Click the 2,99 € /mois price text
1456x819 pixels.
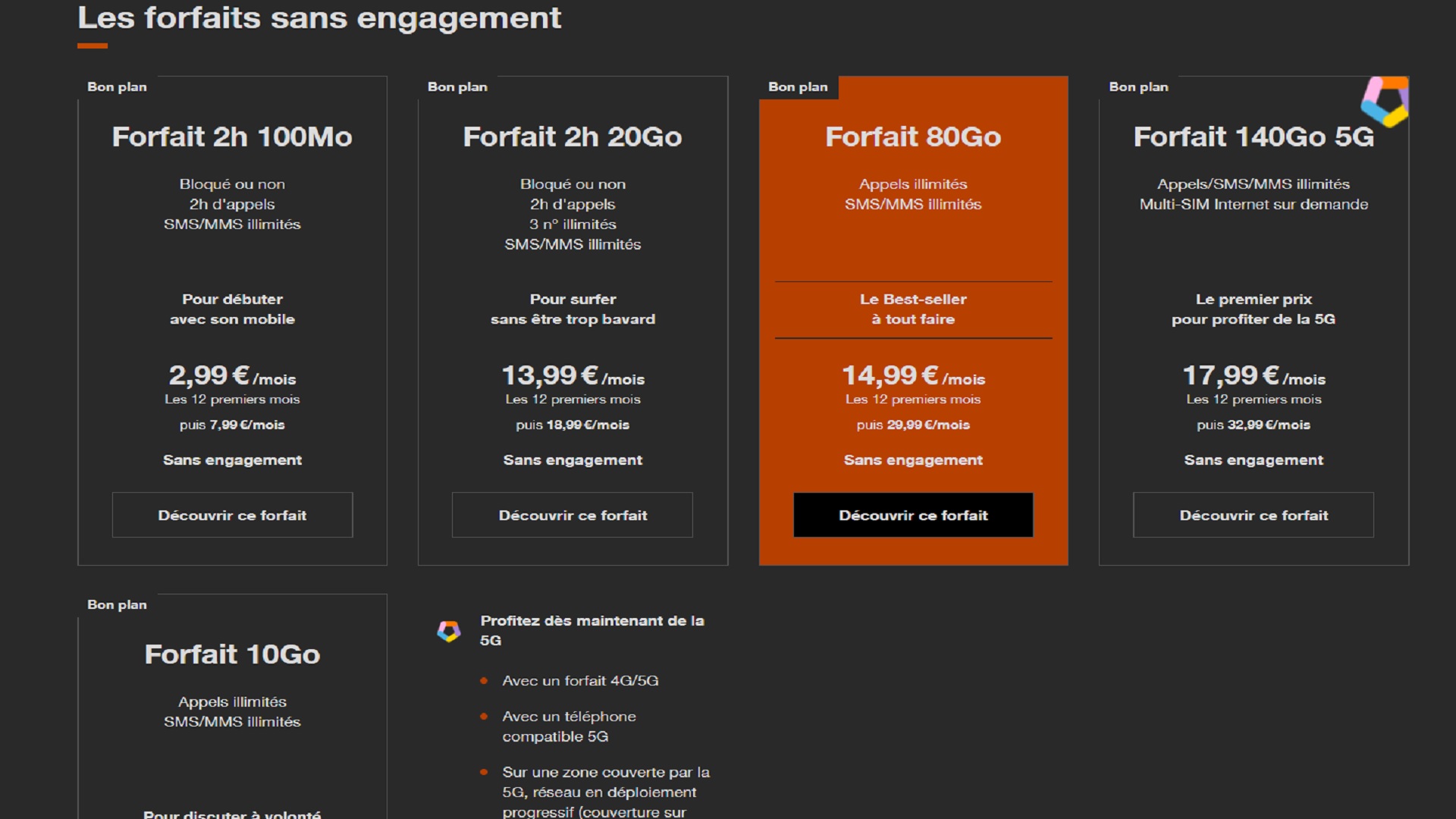tap(232, 375)
